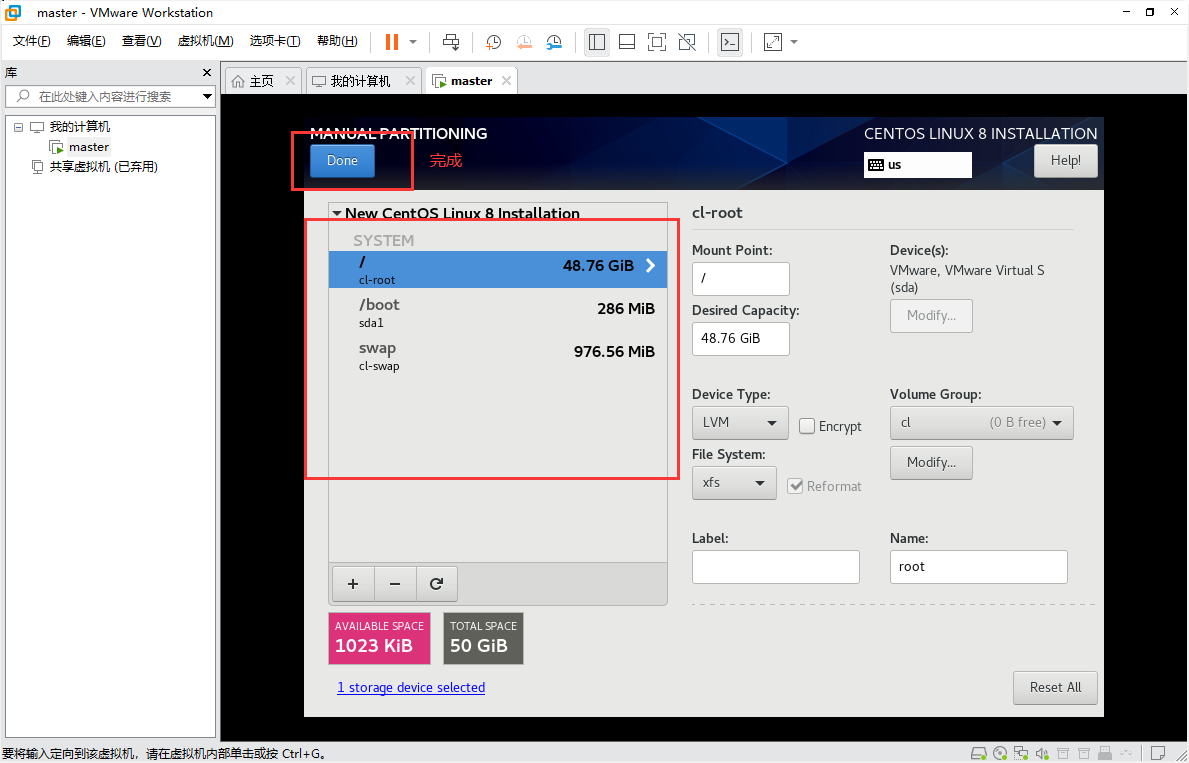This screenshot has width=1189, height=763.
Task: Toggle the Reformat checkbox
Action: click(795, 486)
